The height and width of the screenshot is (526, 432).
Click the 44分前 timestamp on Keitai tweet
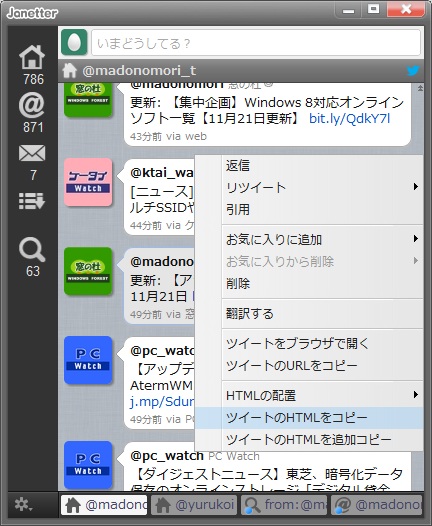tap(146, 225)
